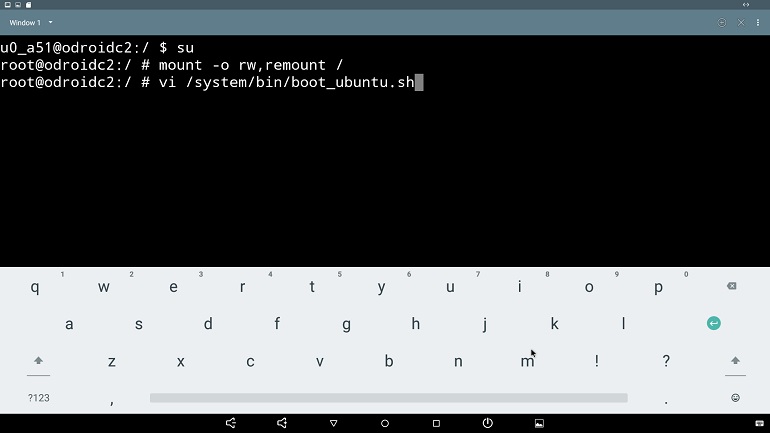Tap keyboard switcher icon in navigation bar

point(759,423)
